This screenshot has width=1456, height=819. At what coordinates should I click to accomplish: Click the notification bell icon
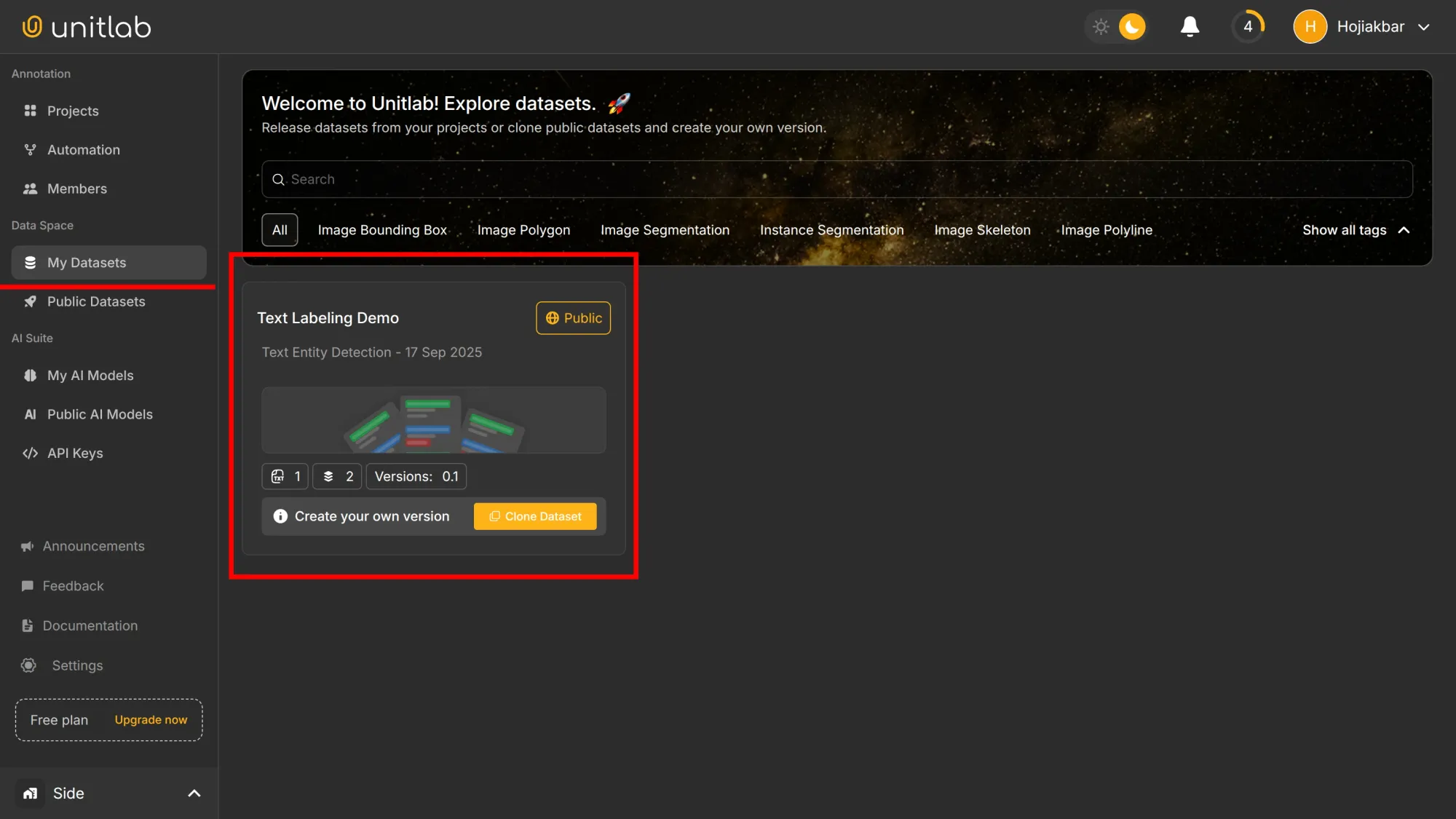tap(1190, 27)
